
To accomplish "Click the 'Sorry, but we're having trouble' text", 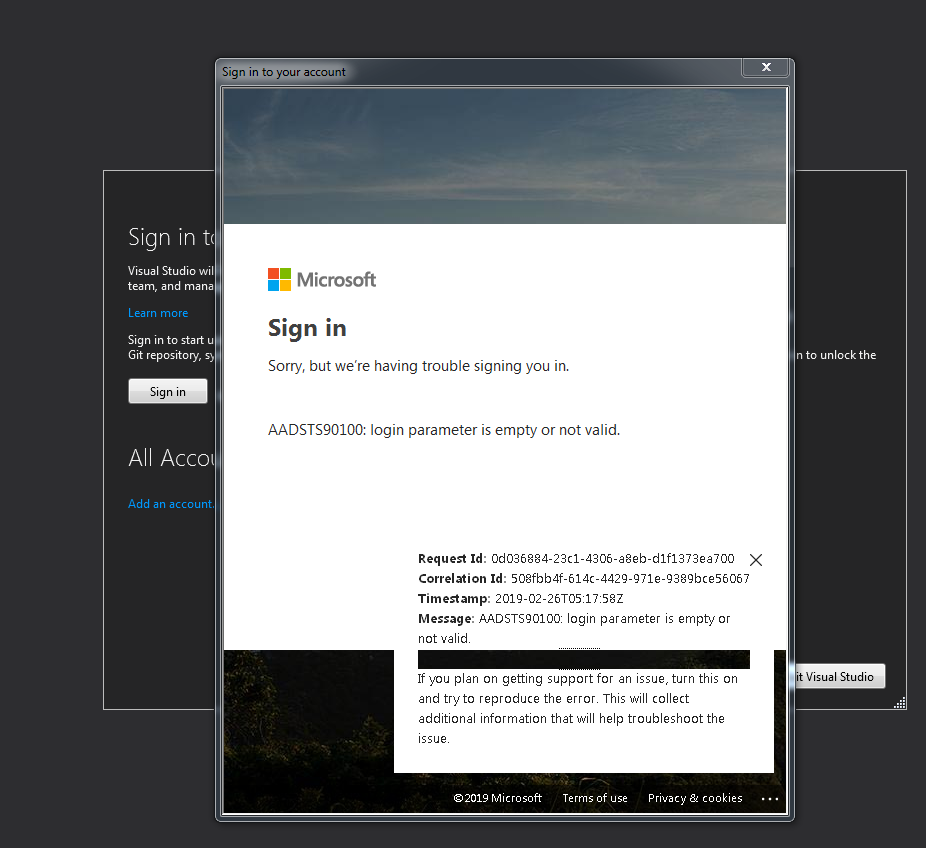I will click(419, 366).
